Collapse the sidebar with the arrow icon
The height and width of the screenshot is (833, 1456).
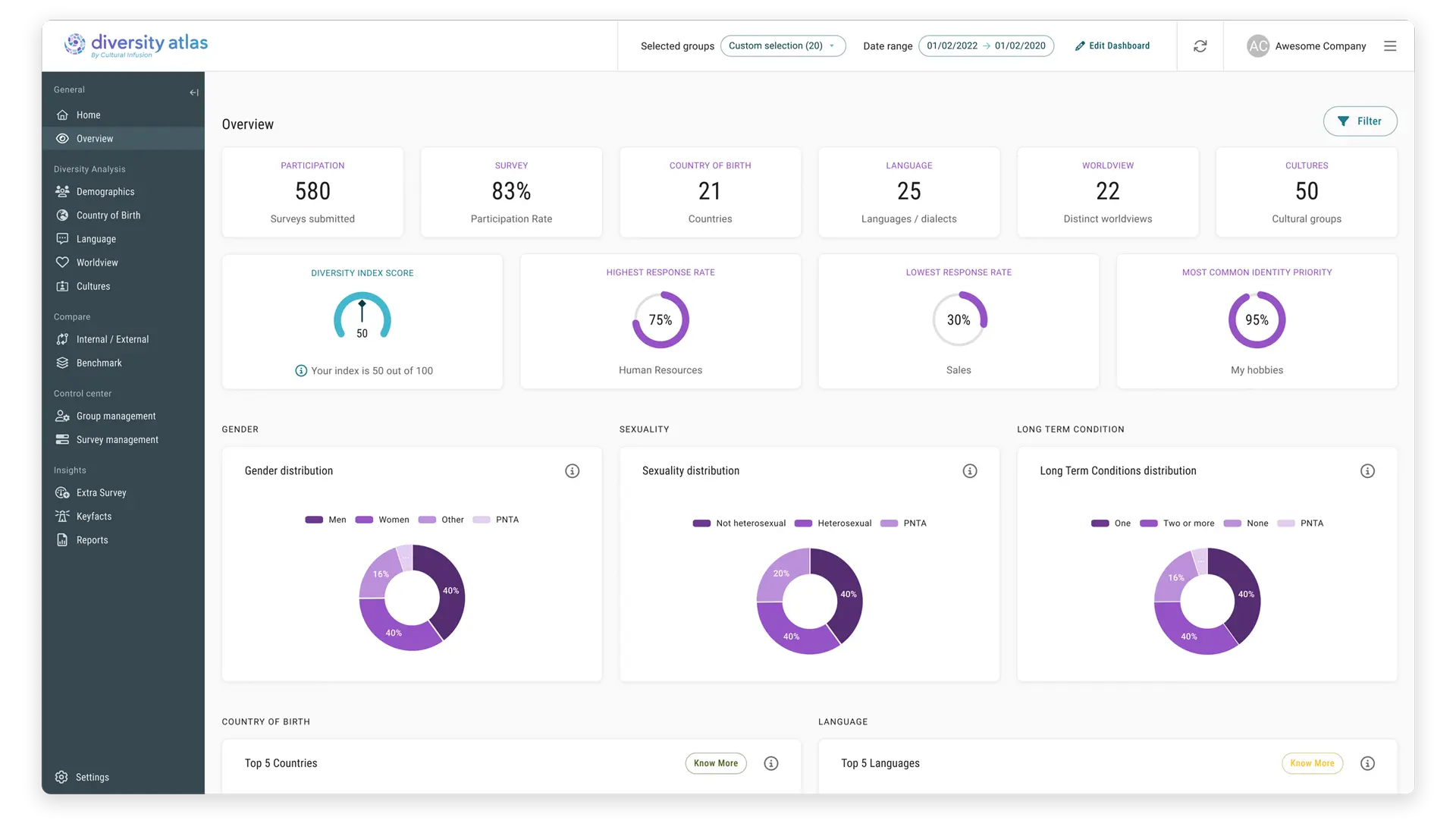(194, 93)
